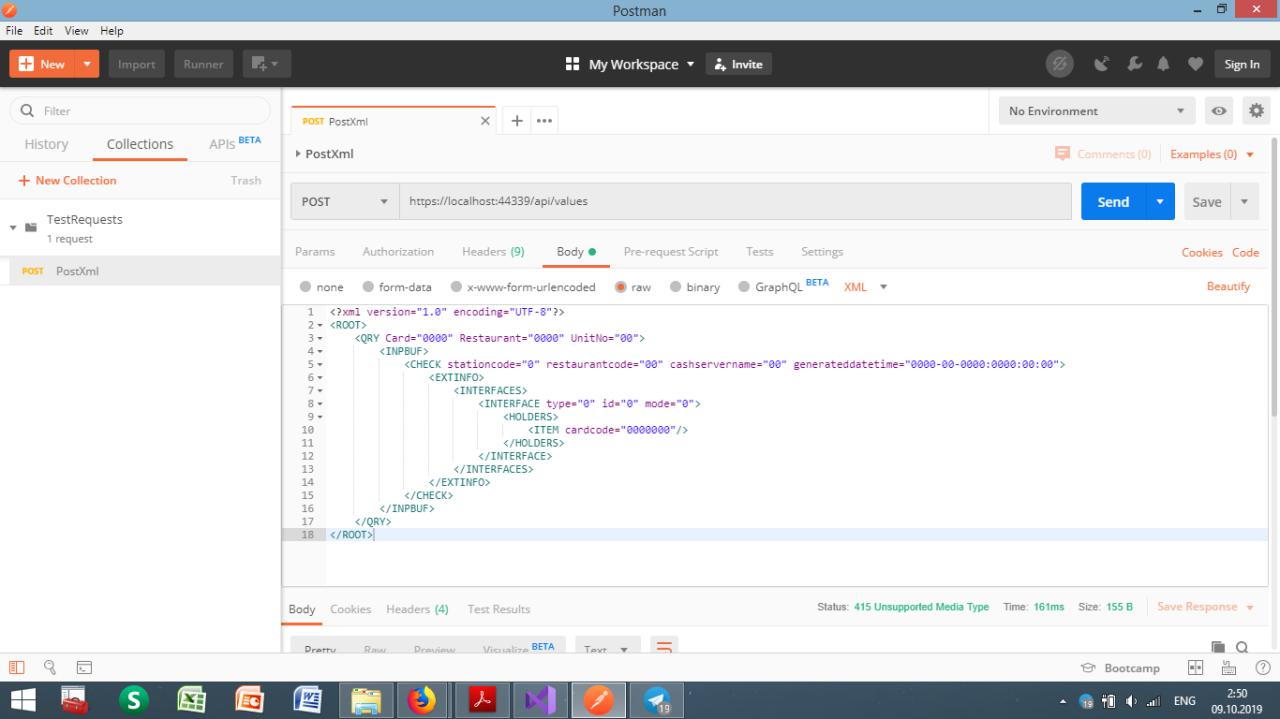Click the wrap lines icon in response
The height and width of the screenshot is (719, 1280).
[x=664, y=647]
